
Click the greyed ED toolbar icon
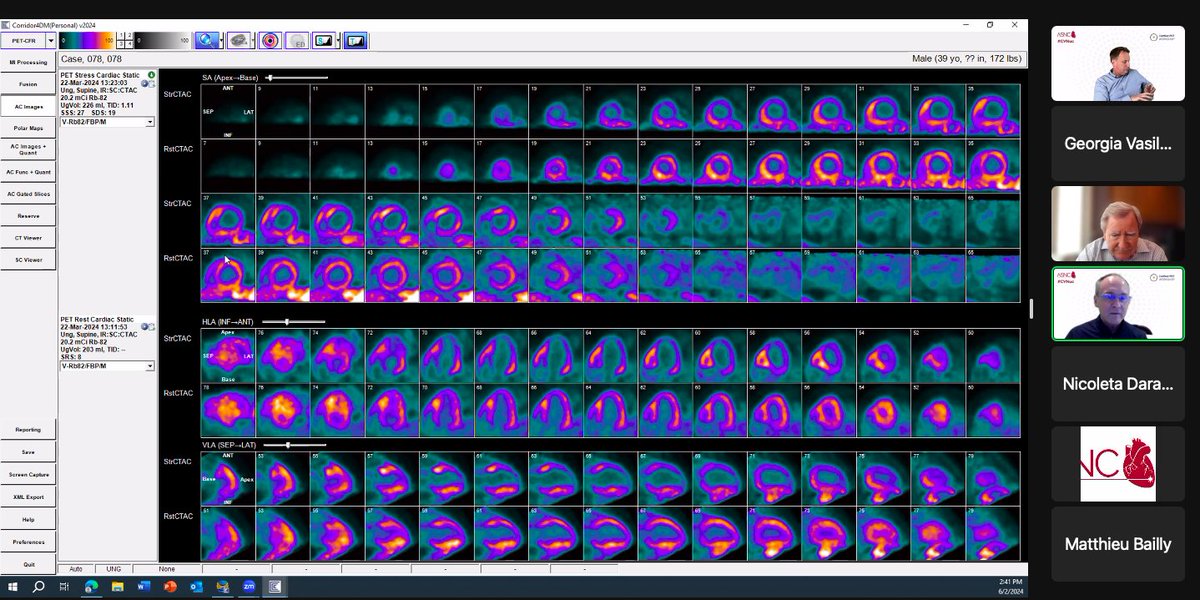point(298,41)
